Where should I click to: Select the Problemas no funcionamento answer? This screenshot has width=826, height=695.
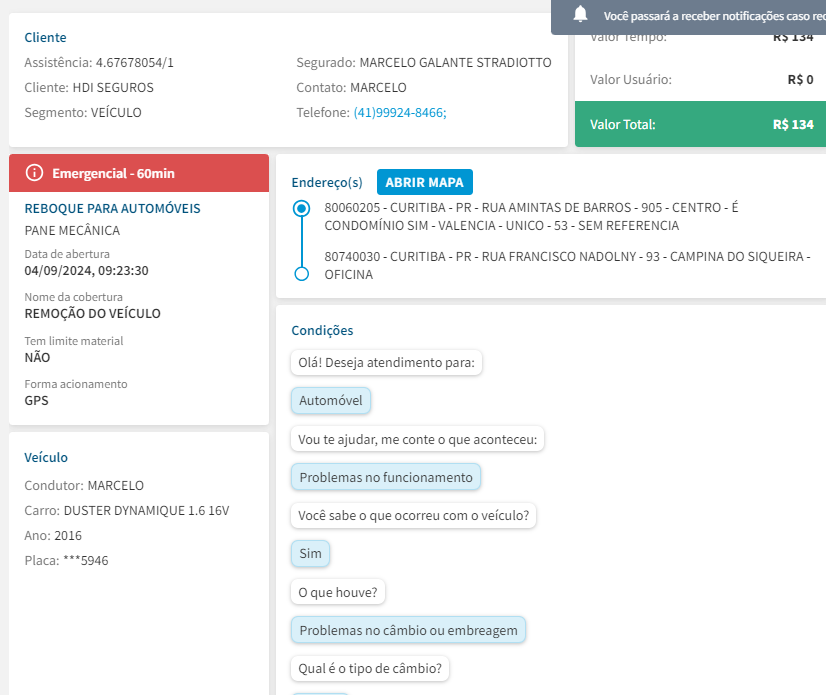386,477
